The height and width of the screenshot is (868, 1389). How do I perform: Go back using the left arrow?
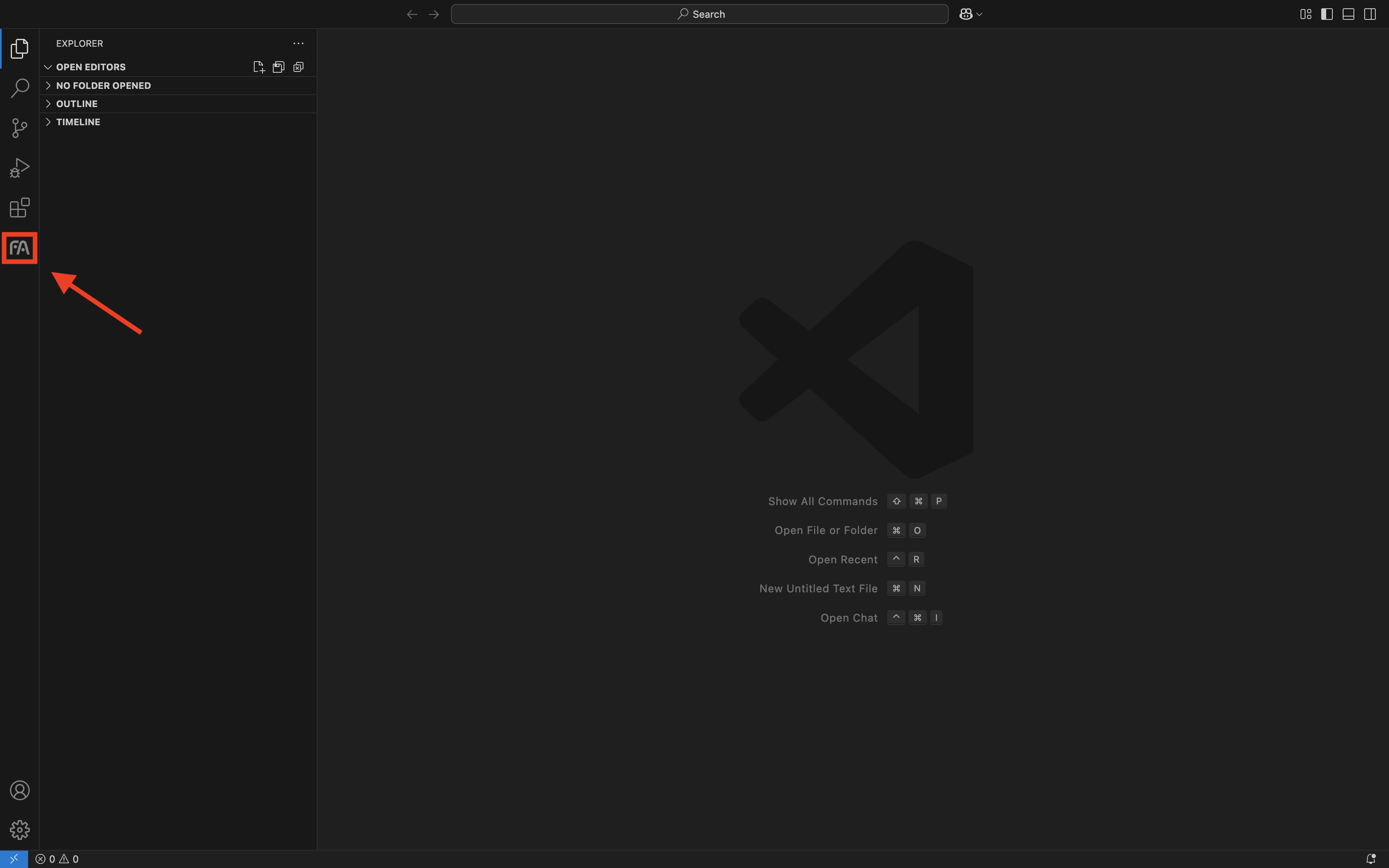(x=412, y=14)
